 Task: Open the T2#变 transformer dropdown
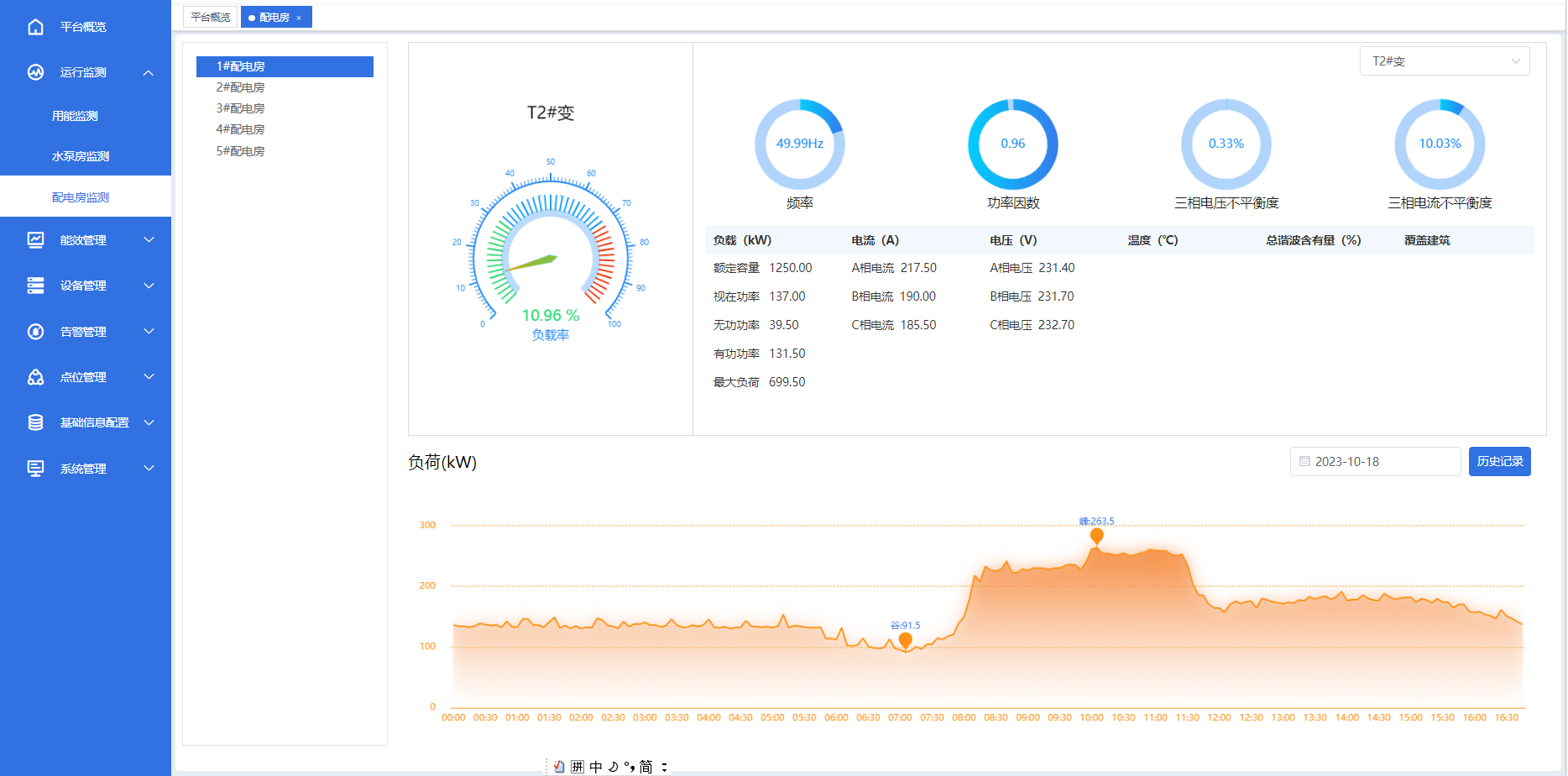pos(1444,61)
